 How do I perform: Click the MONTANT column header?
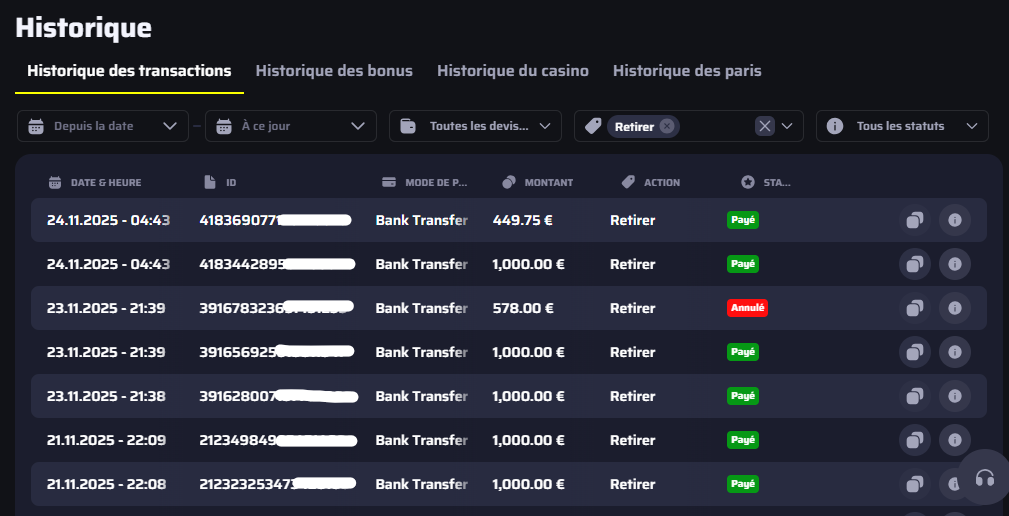click(538, 183)
